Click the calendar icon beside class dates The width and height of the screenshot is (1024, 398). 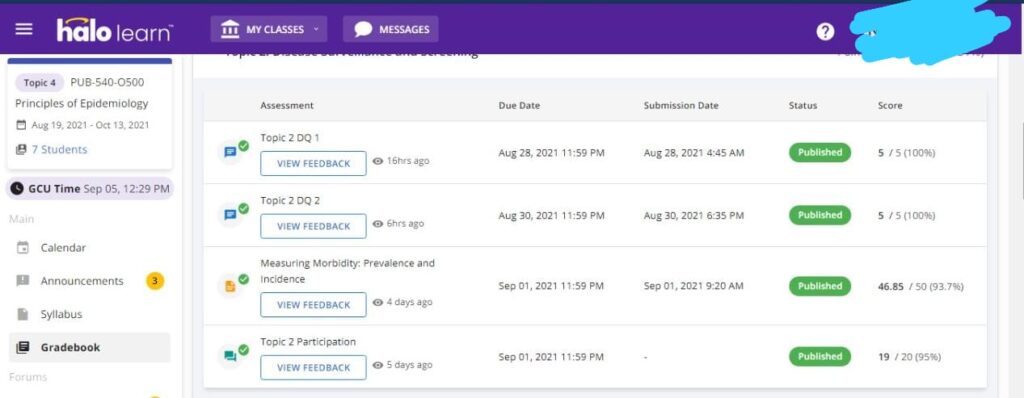tap(21, 124)
